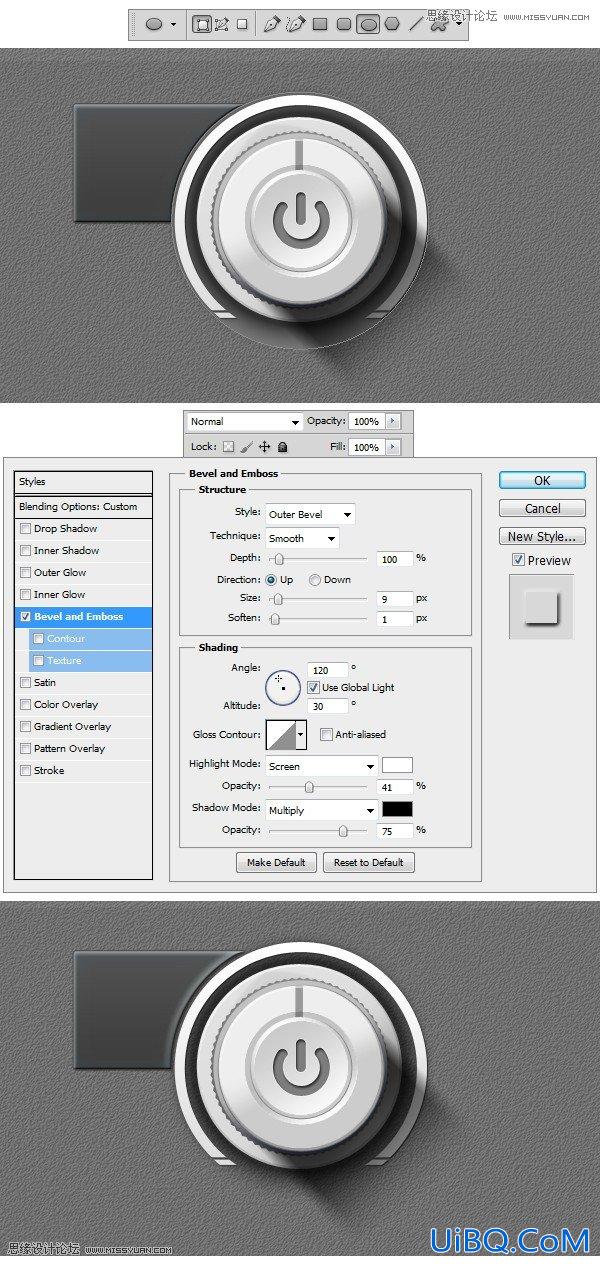Image resolution: width=600 pixels, height=1265 pixels.
Task: Click the Soften value field
Action: click(x=395, y=618)
